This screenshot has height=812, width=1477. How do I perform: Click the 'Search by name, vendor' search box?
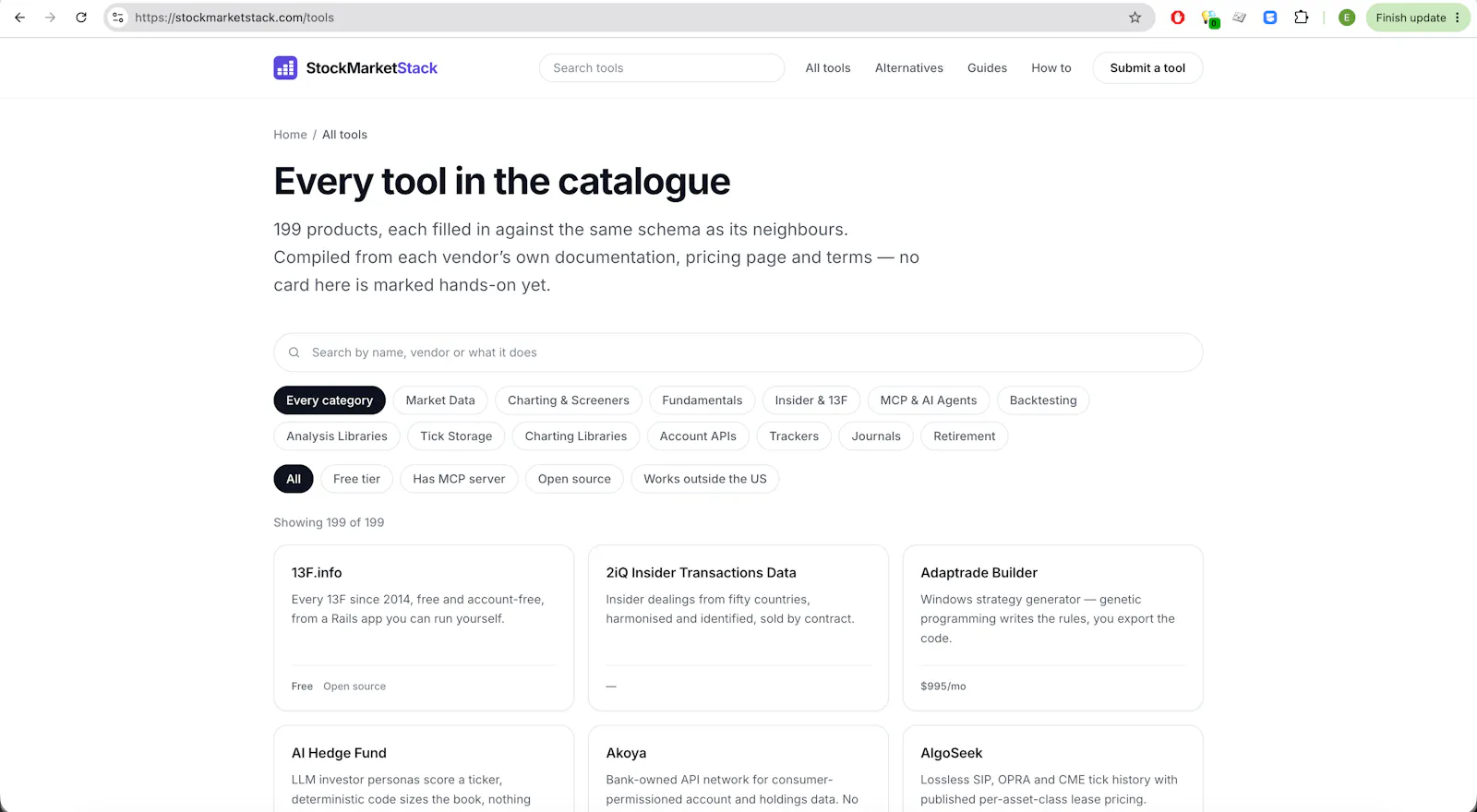coord(738,352)
